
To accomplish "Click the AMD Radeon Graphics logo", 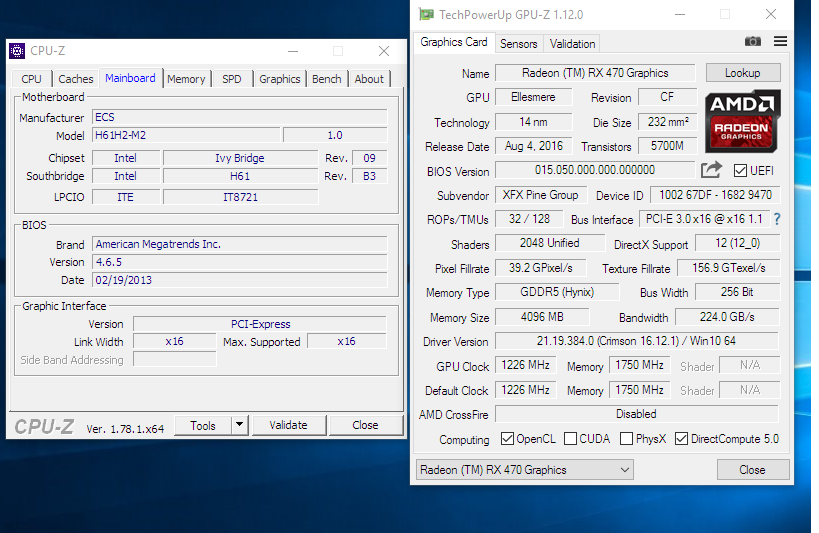I will pyautogui.click(x=742, y=121).
